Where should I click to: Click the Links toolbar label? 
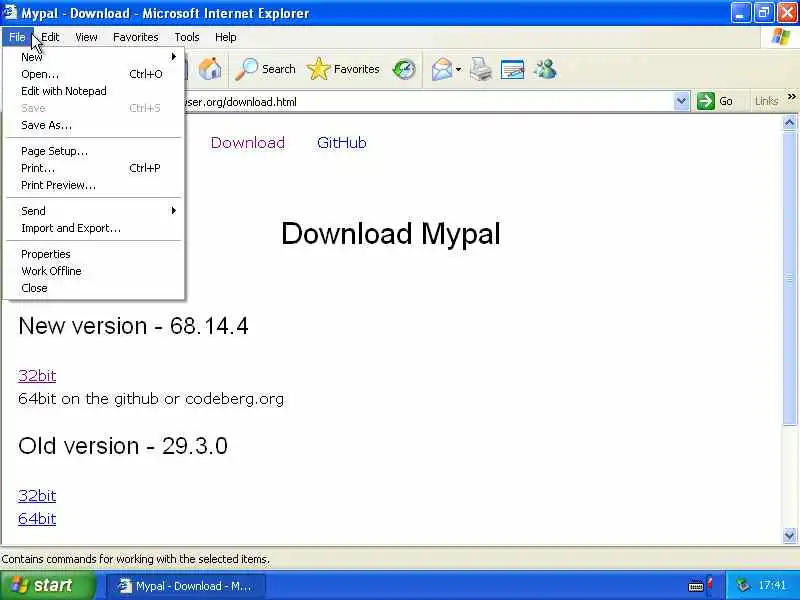(766, 101)
